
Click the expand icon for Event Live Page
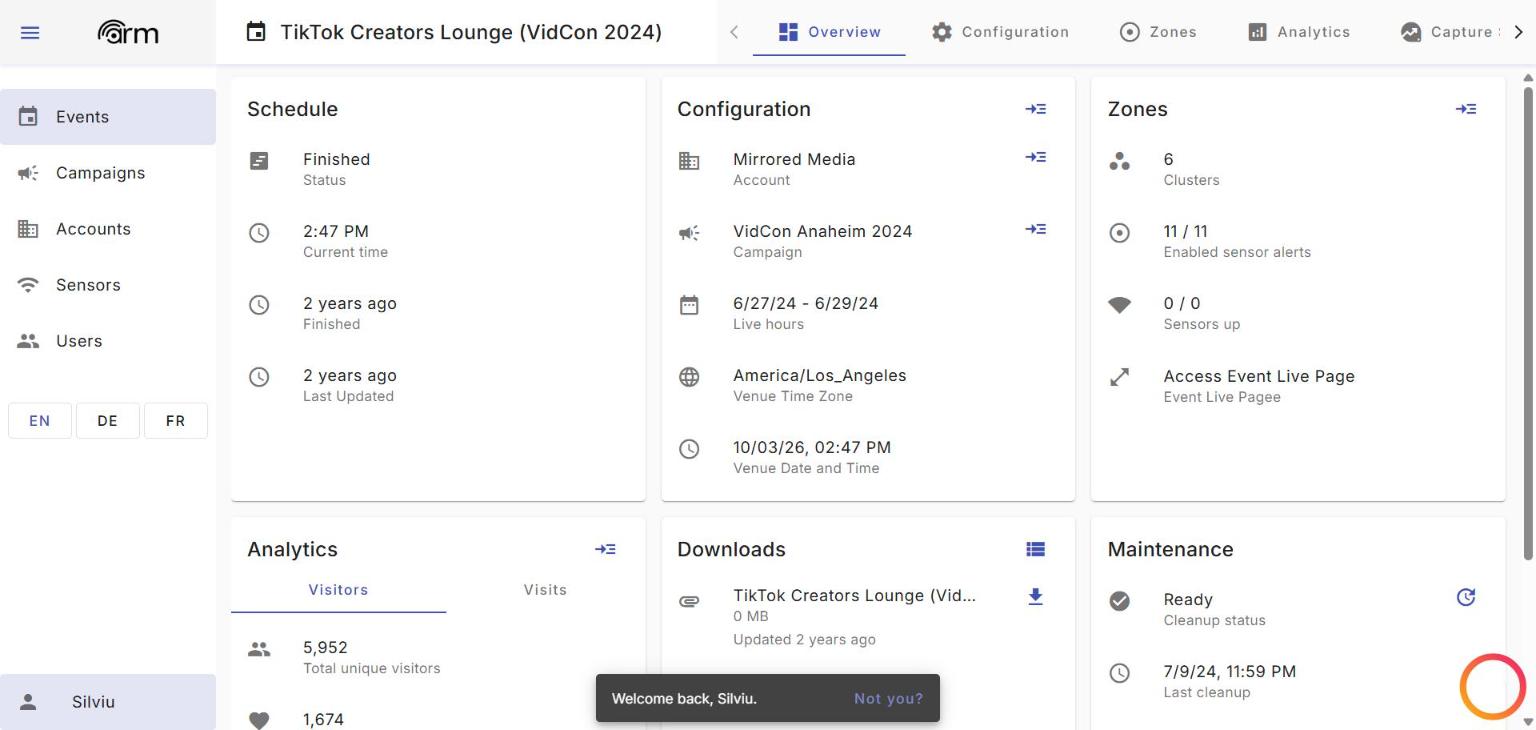[x=1120, y=377]
